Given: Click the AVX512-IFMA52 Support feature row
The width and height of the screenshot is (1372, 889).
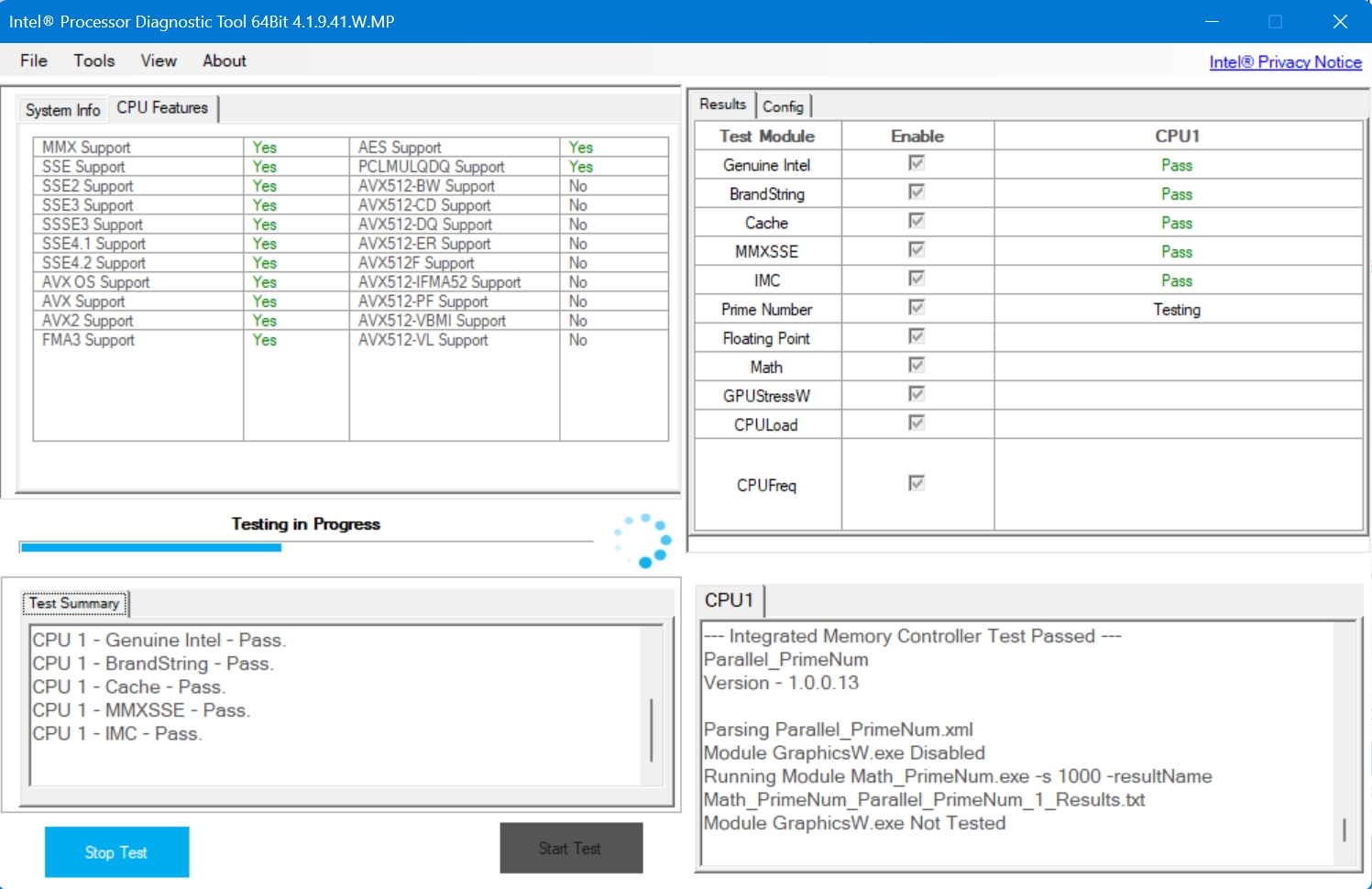Looking at the screenshot, I should 509,282.
